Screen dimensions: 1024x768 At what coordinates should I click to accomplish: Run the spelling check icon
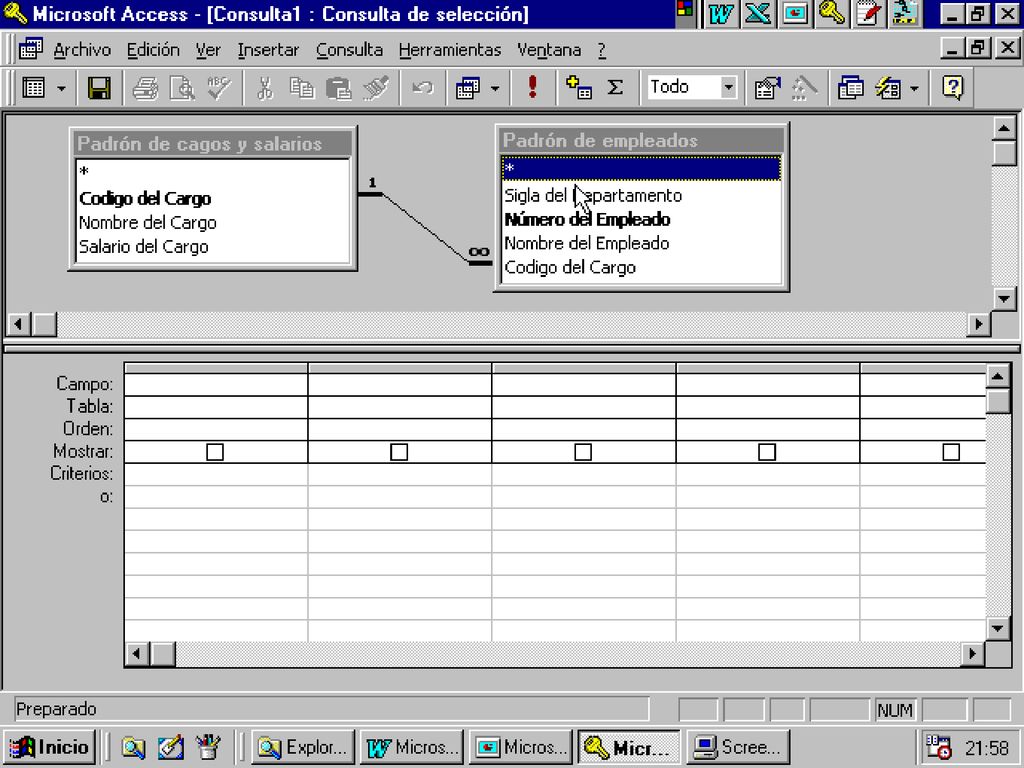pos(219,88)
